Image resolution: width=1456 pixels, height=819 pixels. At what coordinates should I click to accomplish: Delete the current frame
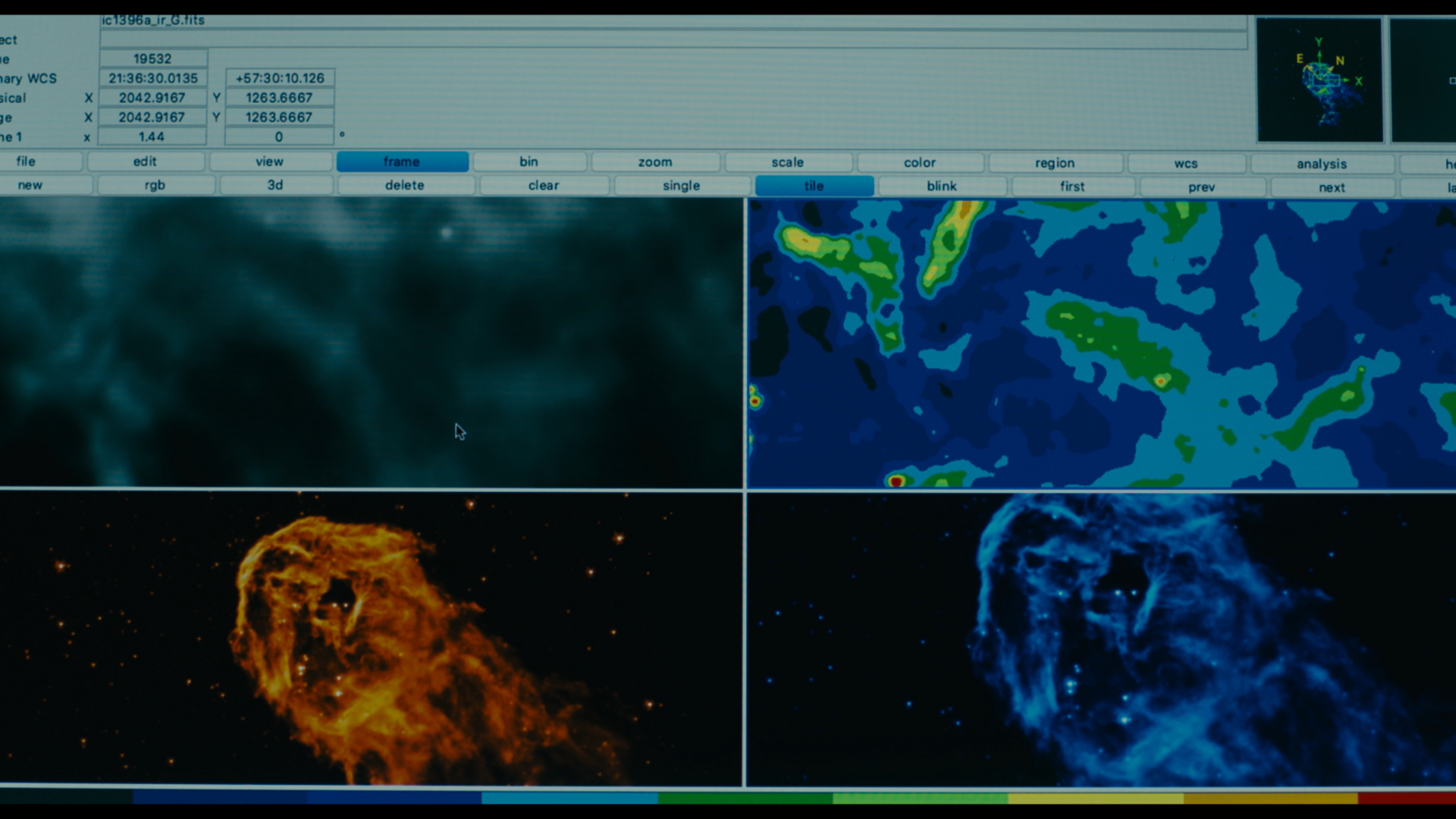405,185
